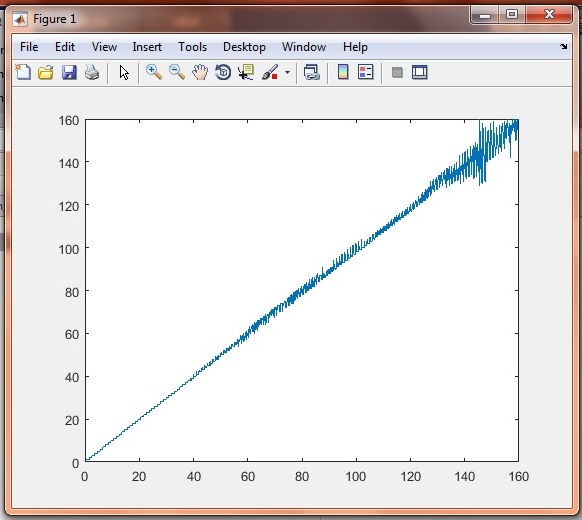Open a file with the folder icon

pos(46,72)
